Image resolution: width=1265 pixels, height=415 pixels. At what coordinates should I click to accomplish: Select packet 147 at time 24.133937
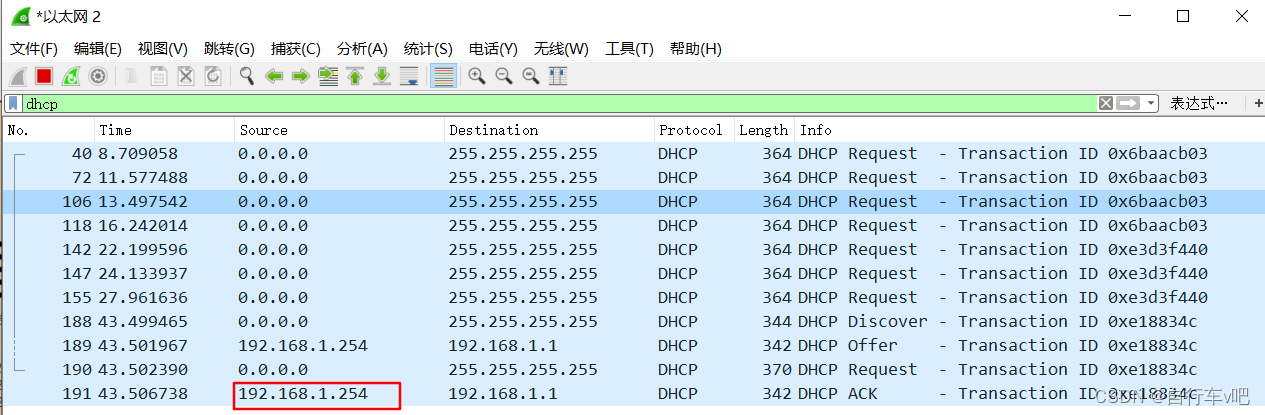634,274
